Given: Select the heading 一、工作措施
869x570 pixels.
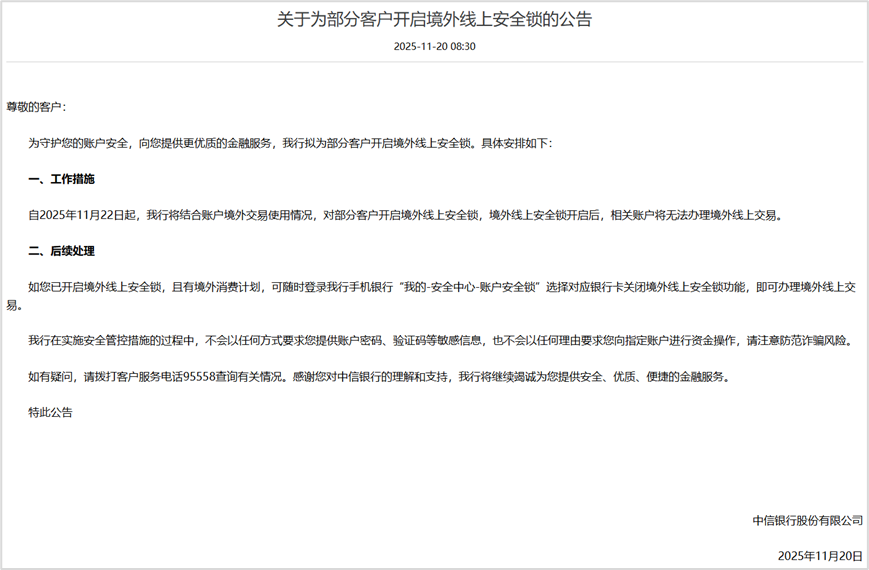Looking at the screenshot, I should [61, 179].
